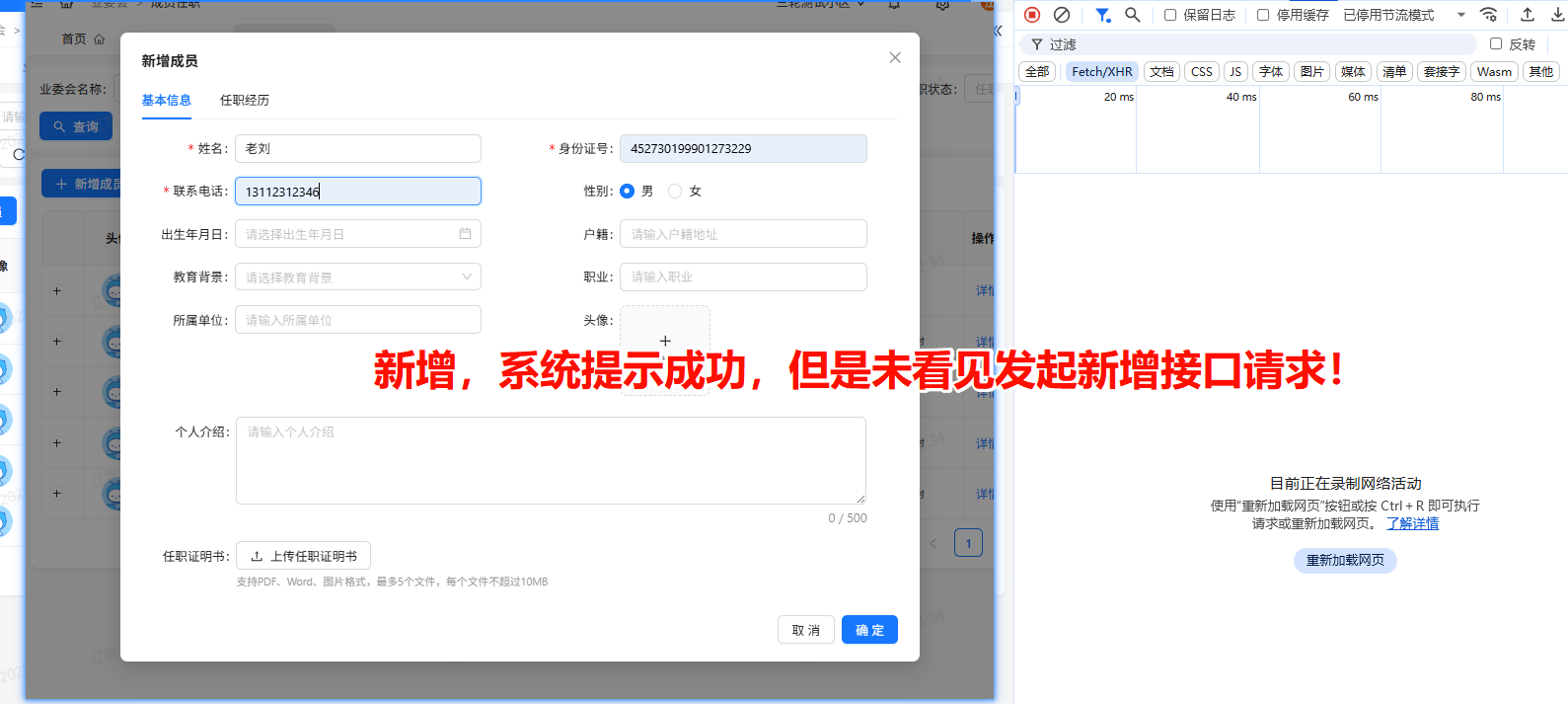Filter requests by 全部
The image size is (1568, 704).
[1037, 71]
